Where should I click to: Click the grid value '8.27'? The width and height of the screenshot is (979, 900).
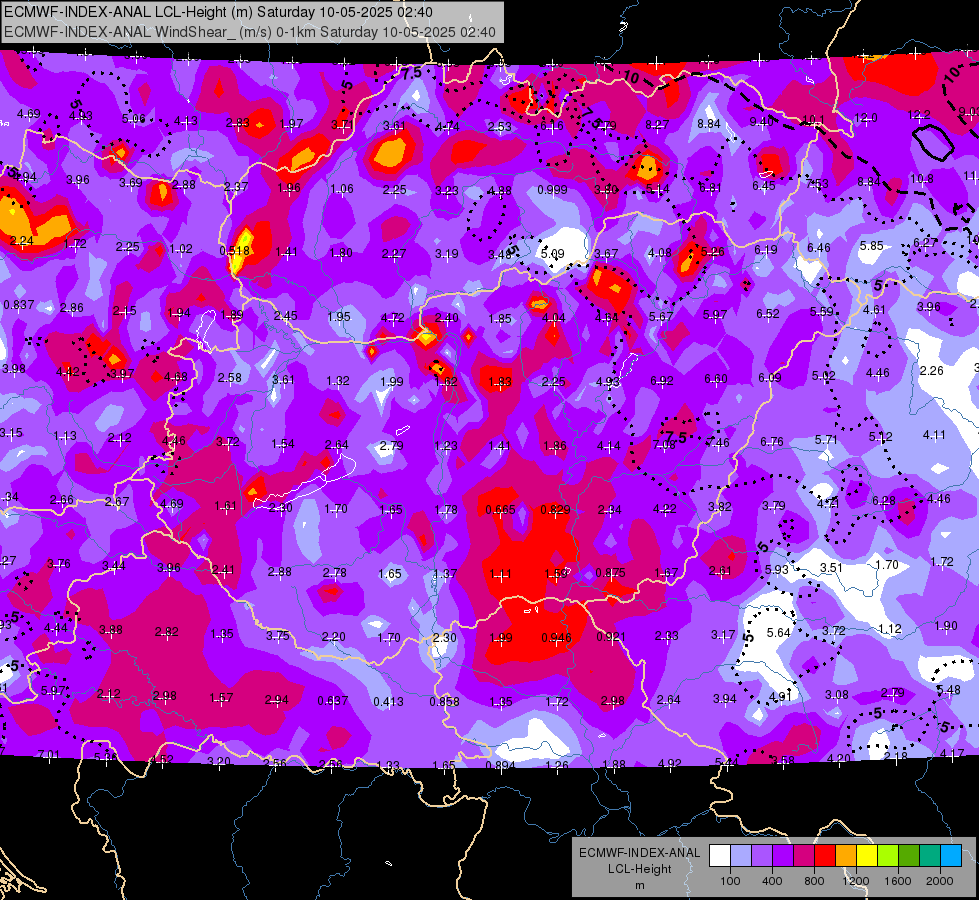(x=657, y=125)
